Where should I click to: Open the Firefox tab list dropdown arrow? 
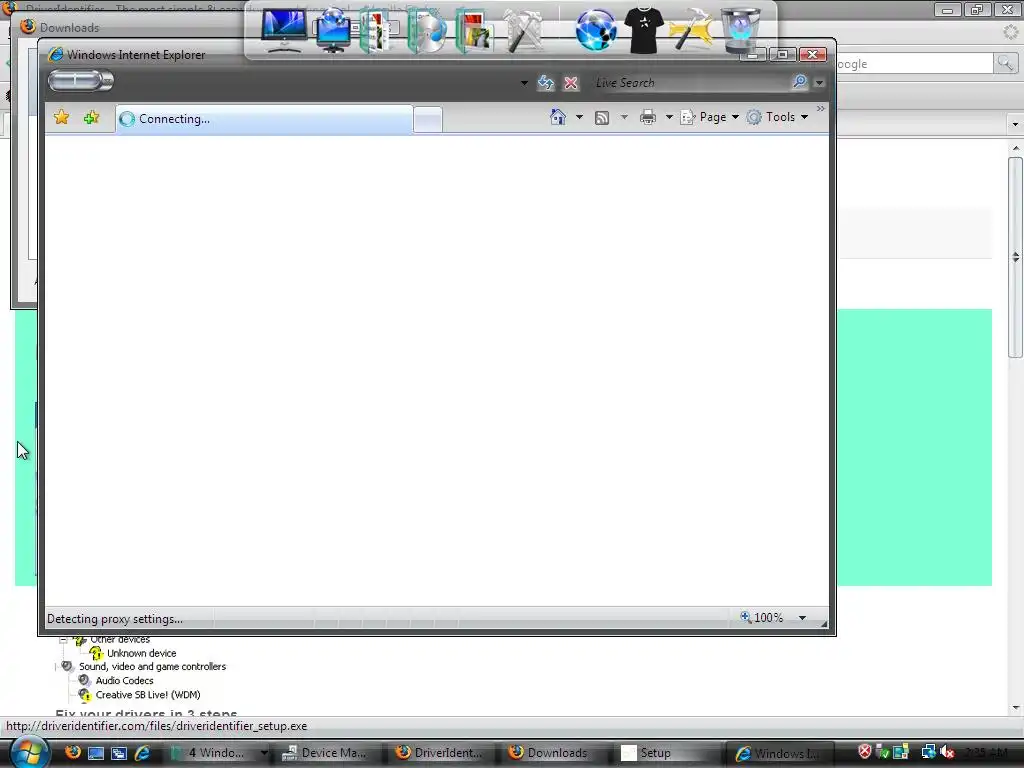1015,124
